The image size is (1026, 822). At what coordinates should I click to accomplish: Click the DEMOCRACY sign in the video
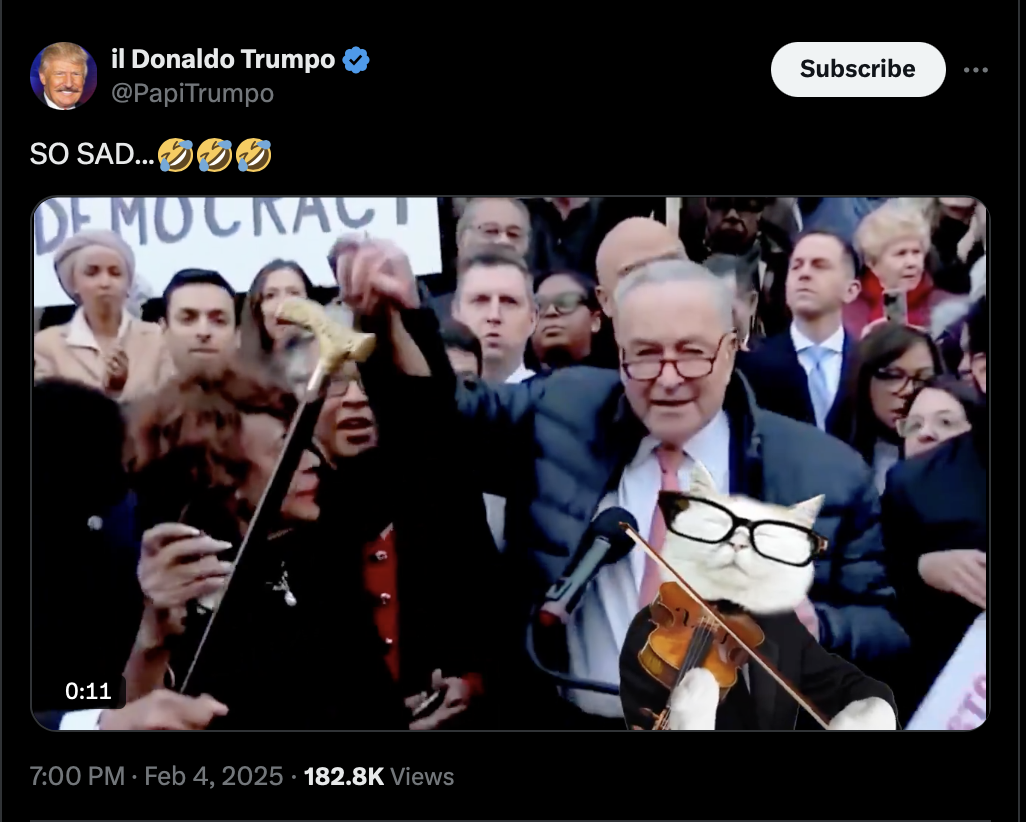coord(237,242)
